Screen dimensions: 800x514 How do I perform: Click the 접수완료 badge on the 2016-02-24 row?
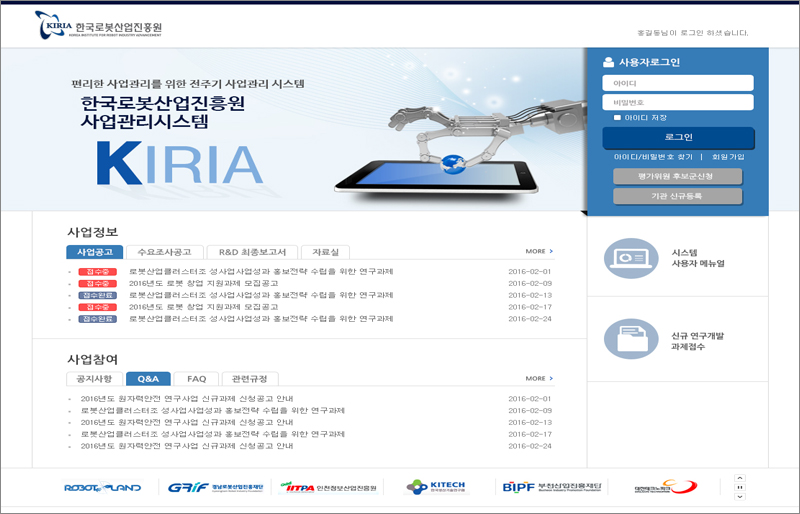[97, 319]
